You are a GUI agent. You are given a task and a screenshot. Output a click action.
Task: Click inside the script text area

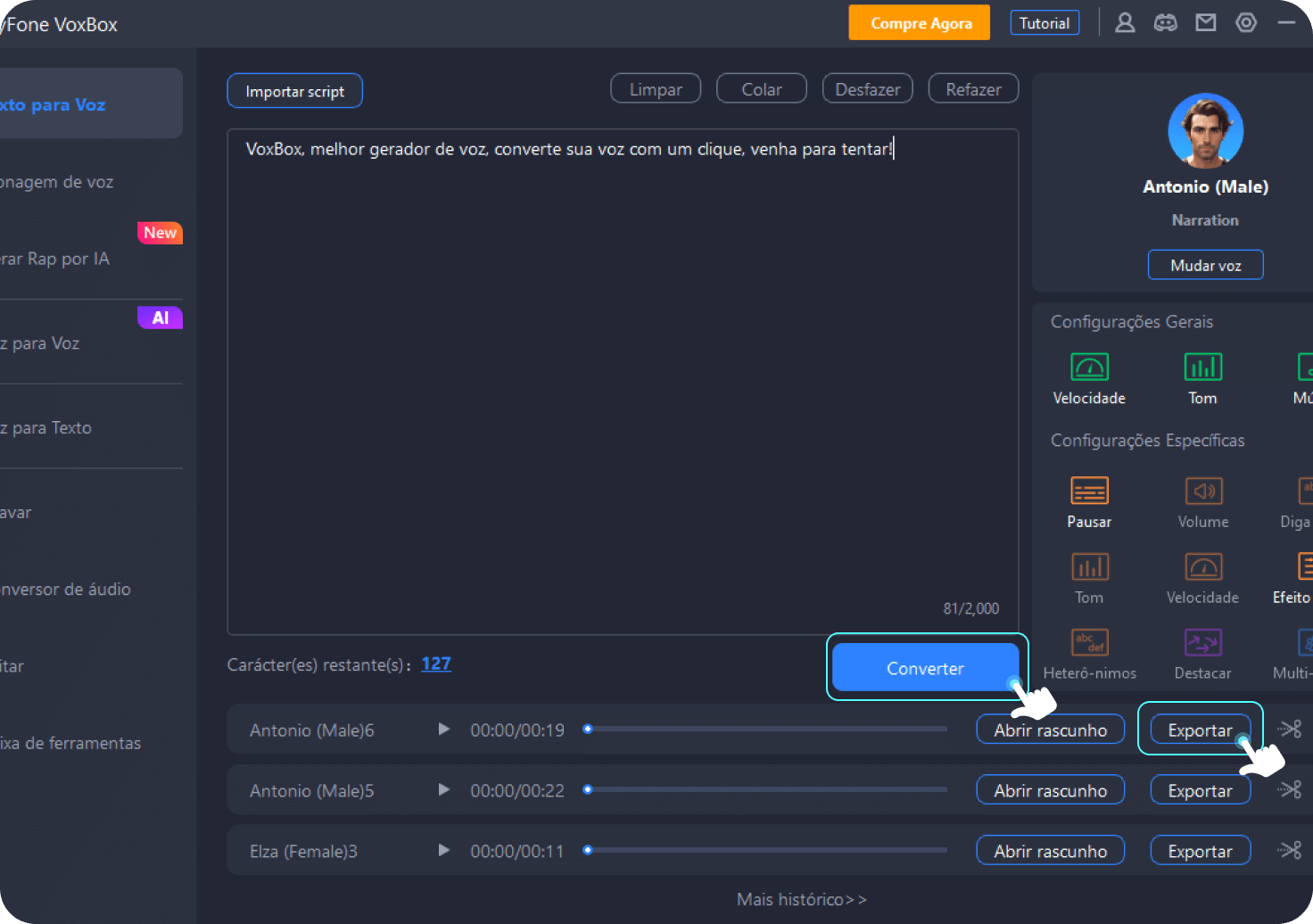point(623,382)
